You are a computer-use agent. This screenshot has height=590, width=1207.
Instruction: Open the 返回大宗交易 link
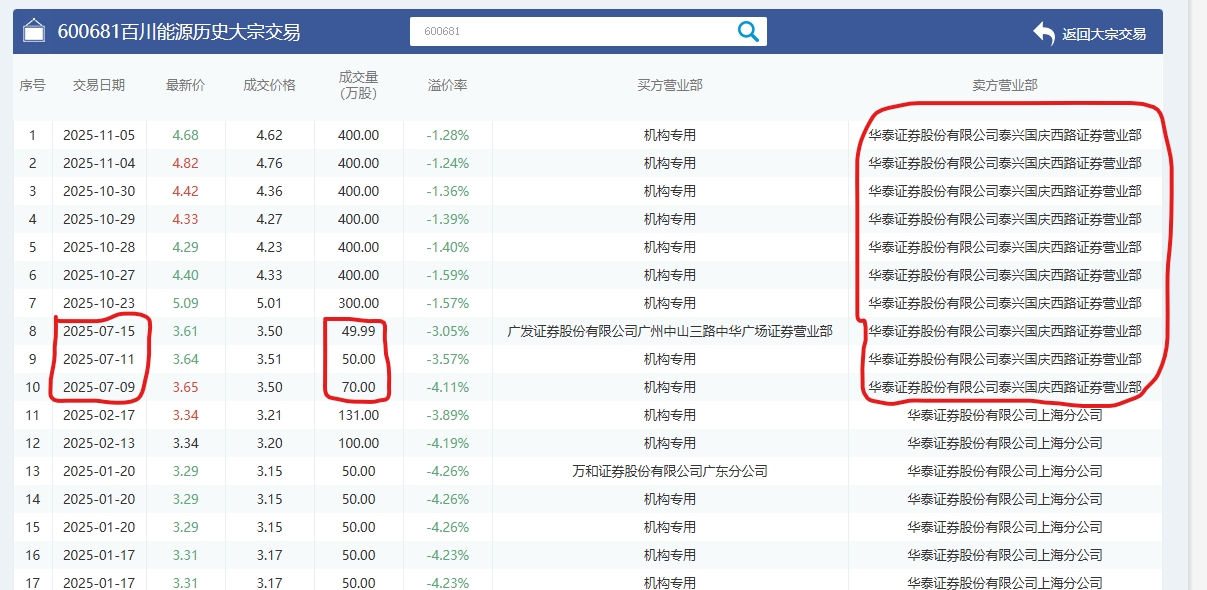(x=1104, y=34)
